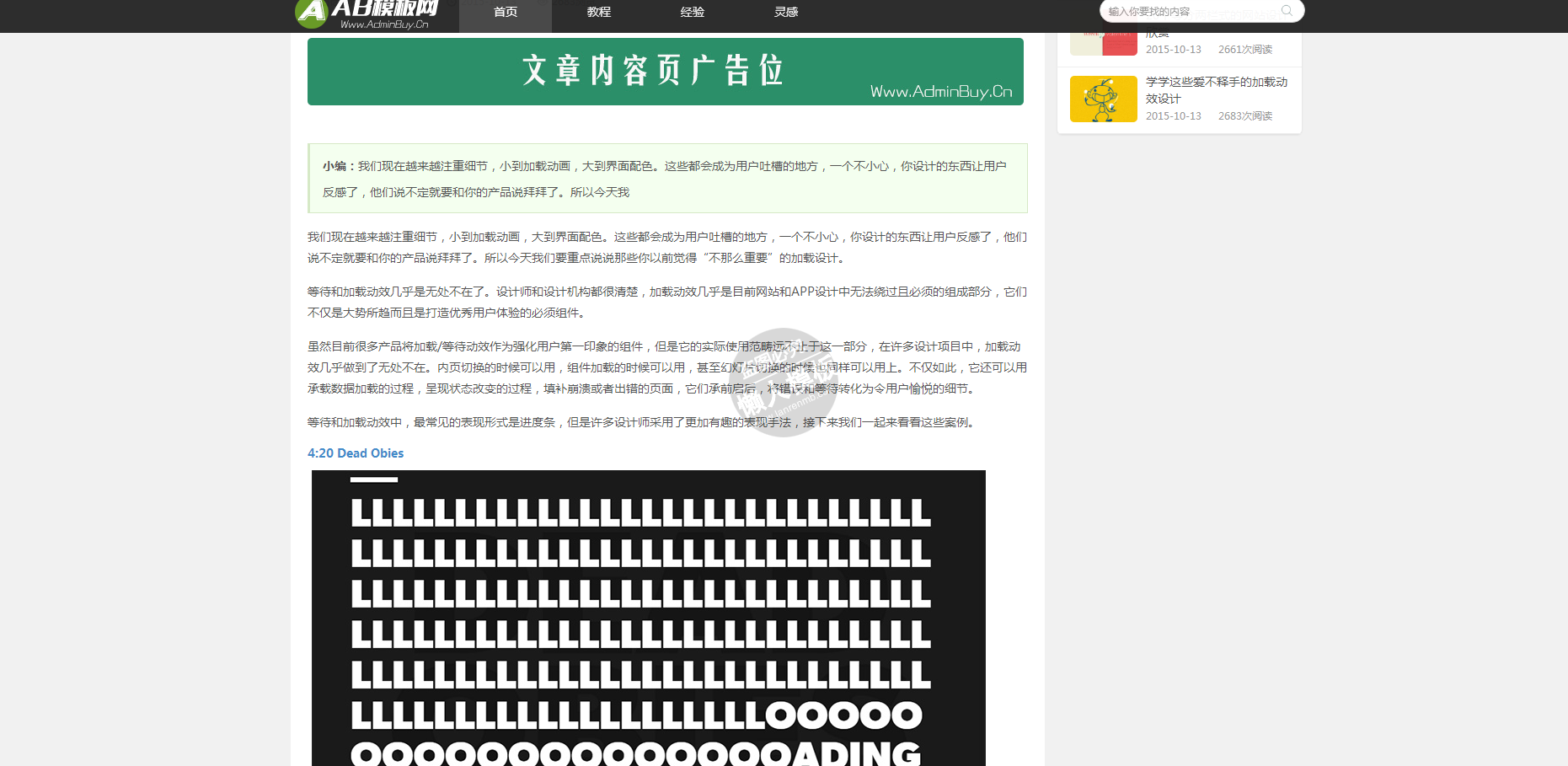Click the 2683次阅读 read count

[1245, 116]
